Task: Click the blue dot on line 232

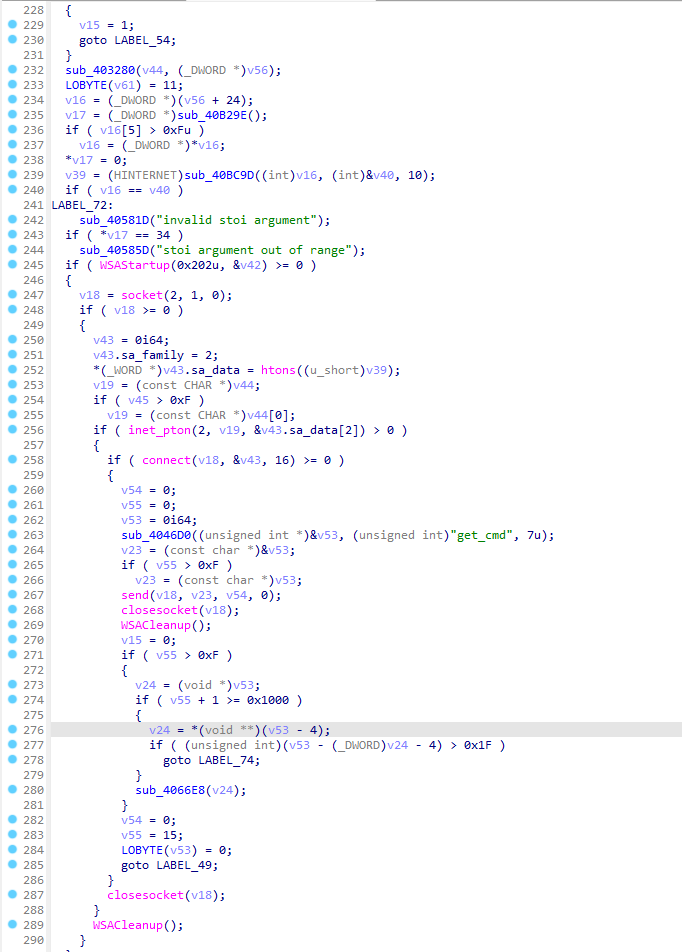Action: tap(12, 70)
